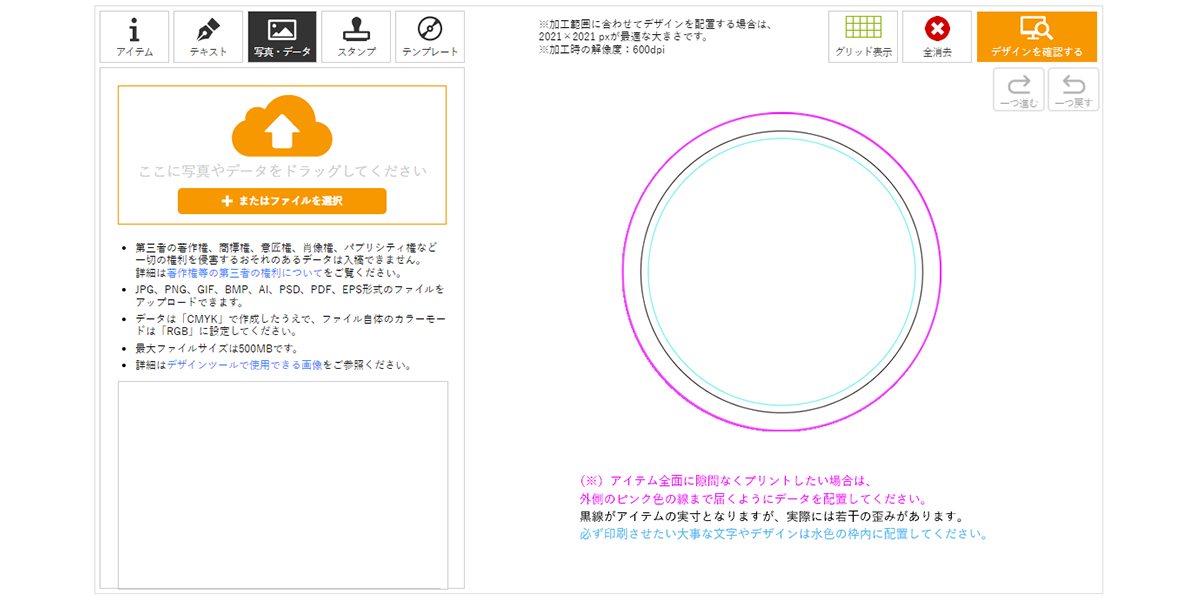1200x600 pixels.
Task: Click the 黒線がアイテムの実寸 notice line
Action: pos(771,517)
